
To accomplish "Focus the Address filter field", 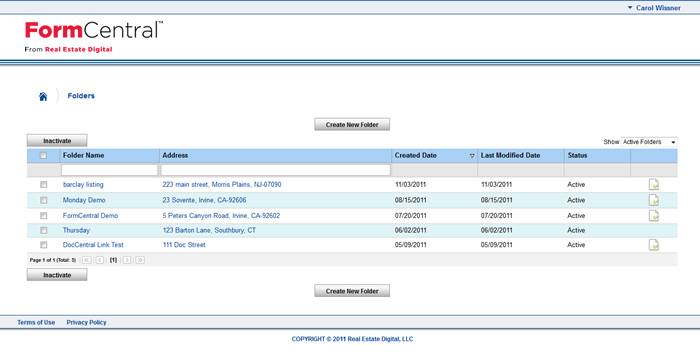I will (275, 170).
